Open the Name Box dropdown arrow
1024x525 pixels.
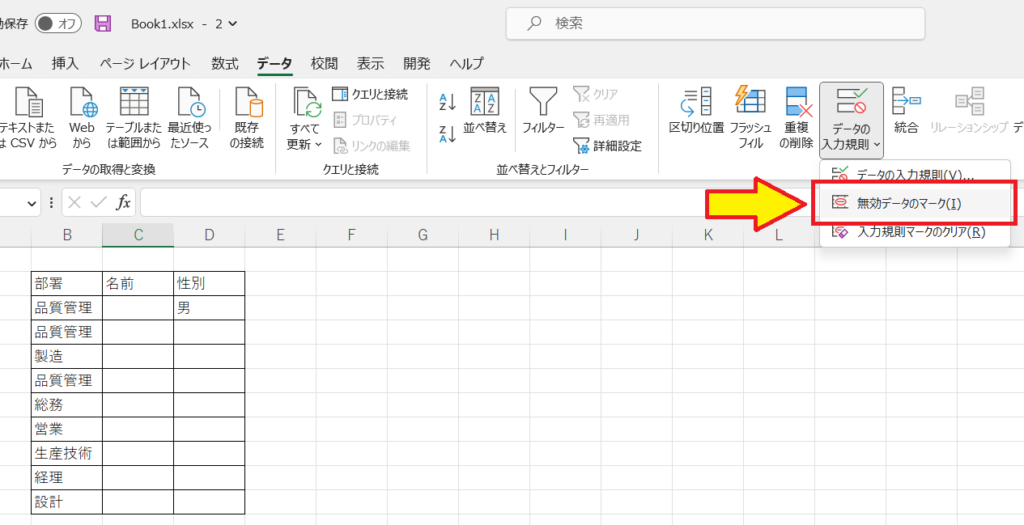coord(33,202)
